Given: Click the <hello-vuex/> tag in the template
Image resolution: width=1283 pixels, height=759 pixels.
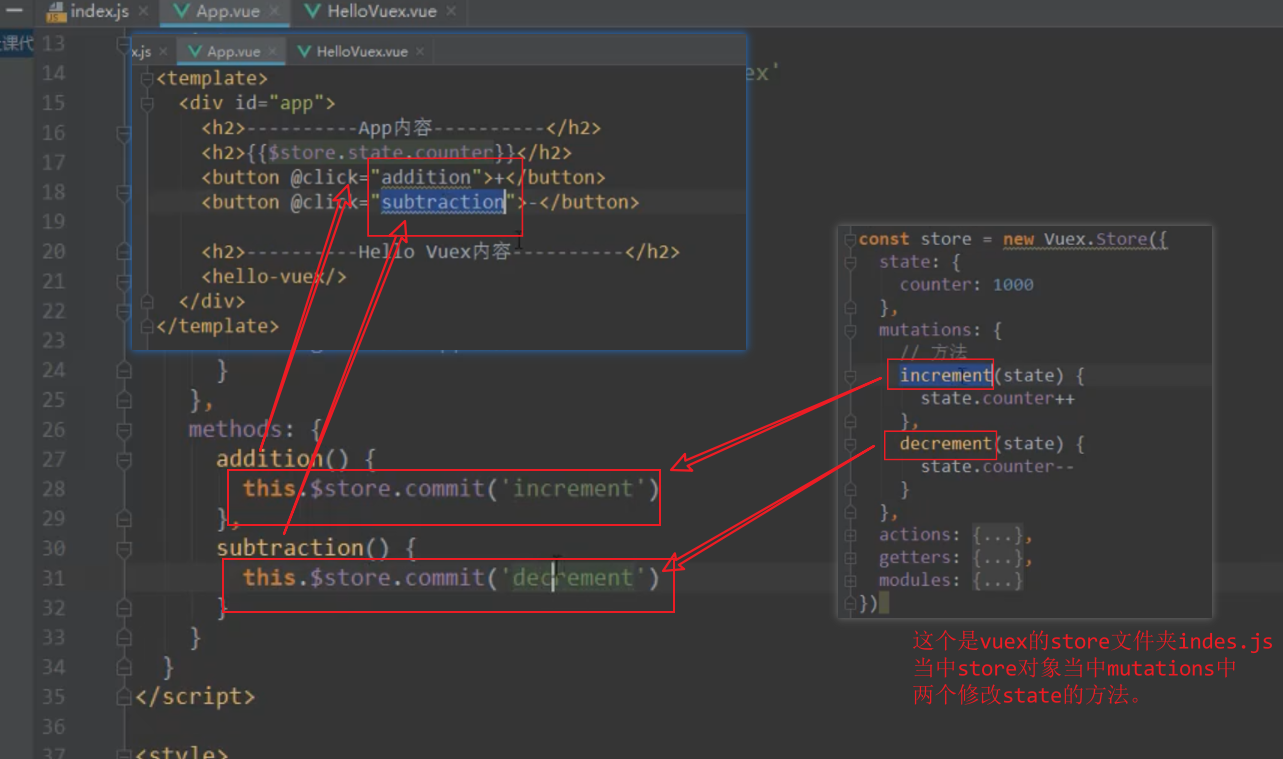Looking at the screenshot, I should pyautogui.click(x=274, y=276).
